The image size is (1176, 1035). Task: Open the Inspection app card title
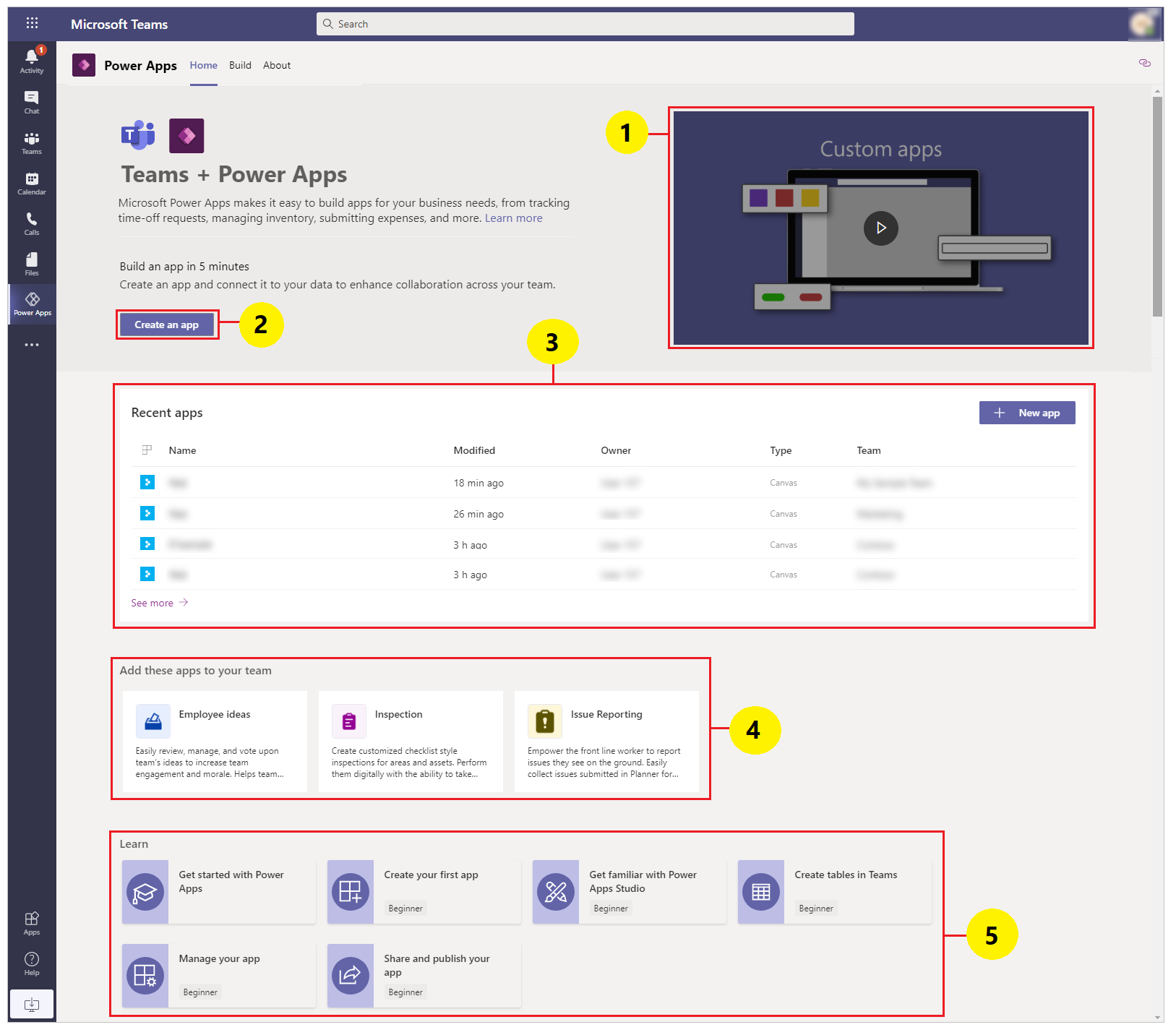tap(398, 714)
